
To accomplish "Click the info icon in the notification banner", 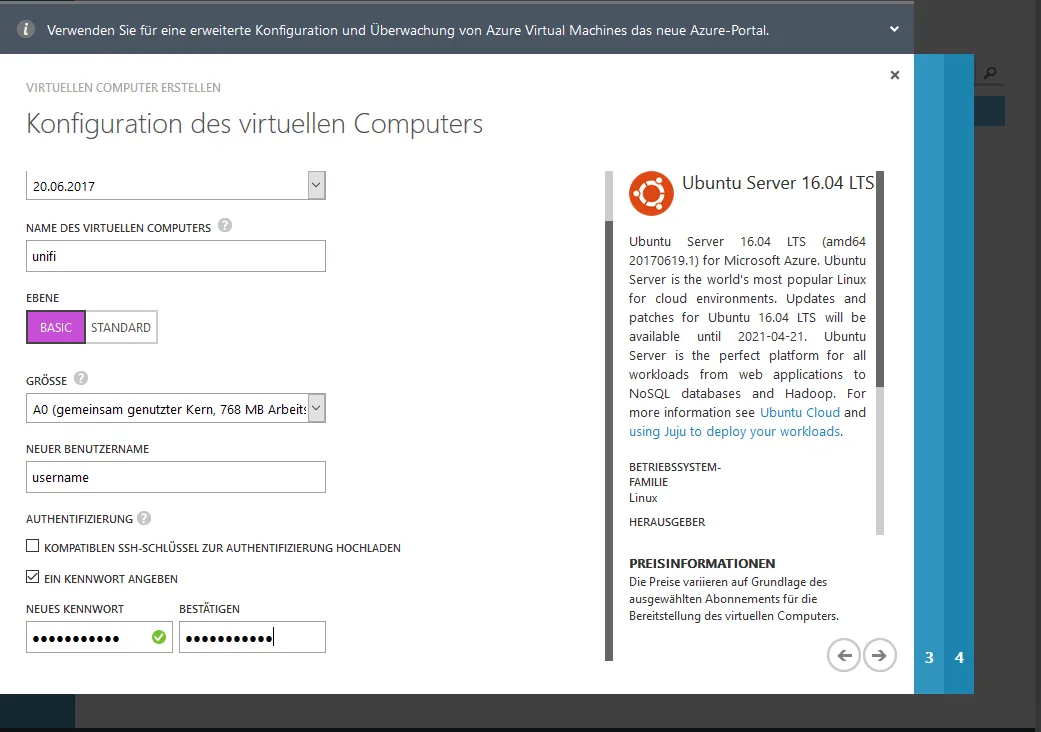I will (x=25, y=29).
